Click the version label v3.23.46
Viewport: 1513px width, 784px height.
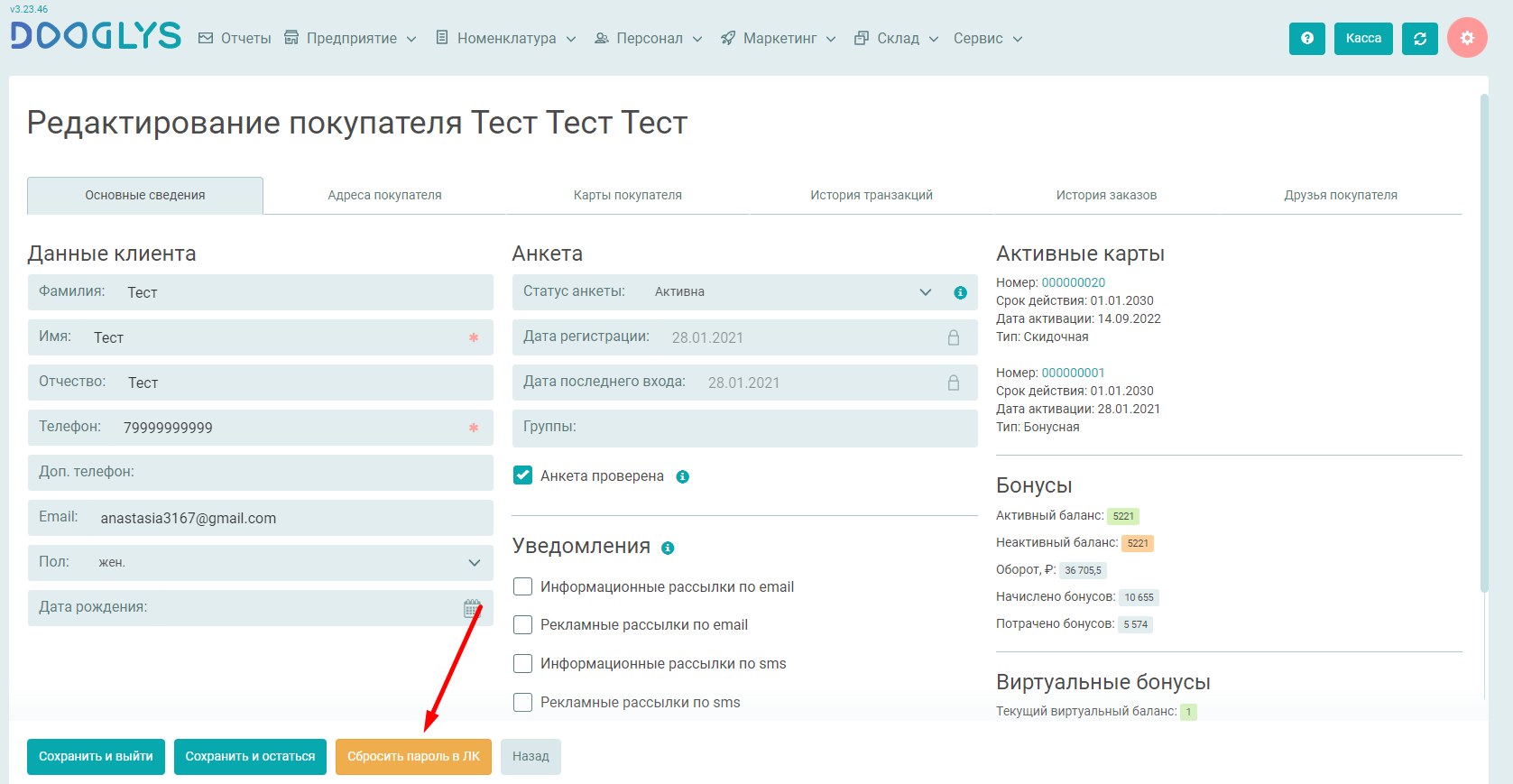tap(29, 9)
